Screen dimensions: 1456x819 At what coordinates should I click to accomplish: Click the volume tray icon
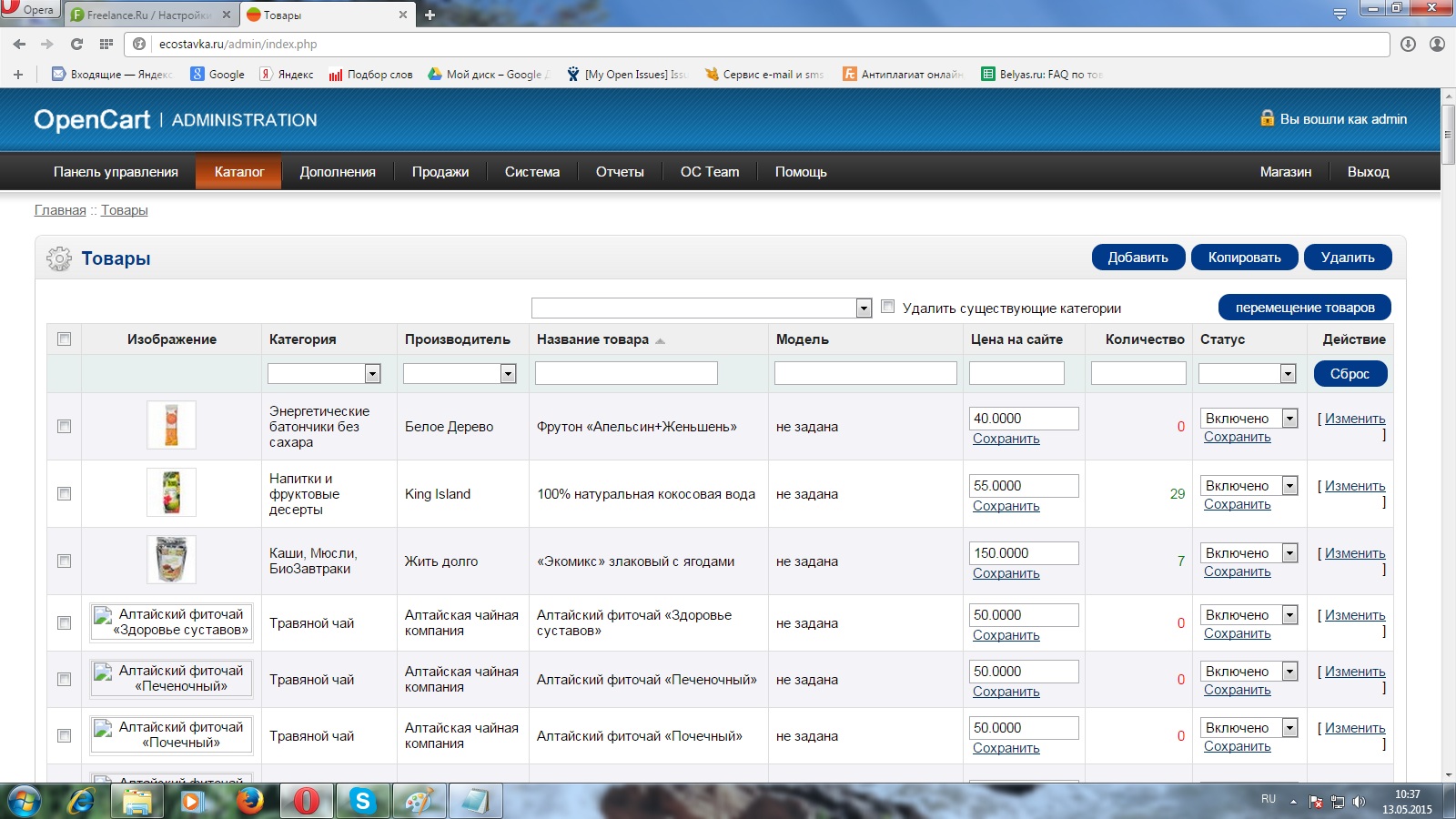1359,802
